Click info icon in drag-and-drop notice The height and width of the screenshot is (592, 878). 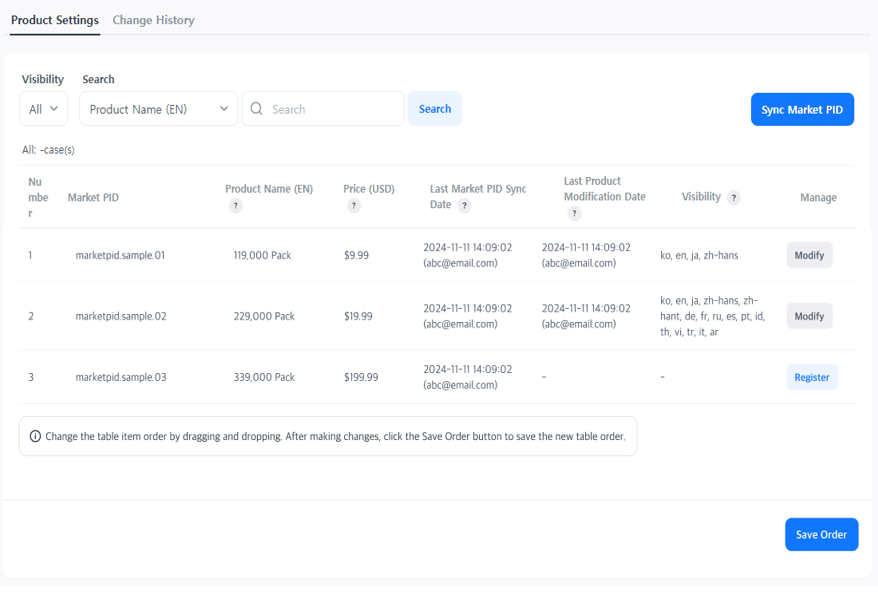35,437
